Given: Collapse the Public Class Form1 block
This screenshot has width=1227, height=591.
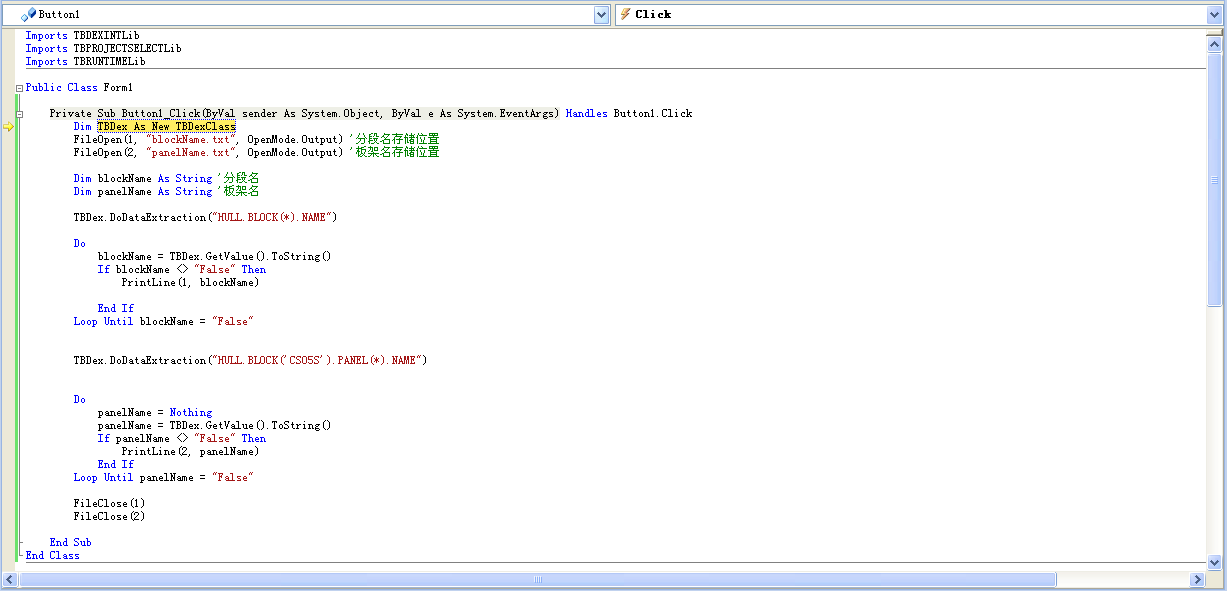Looking at the screenshot, I should 19,88.
